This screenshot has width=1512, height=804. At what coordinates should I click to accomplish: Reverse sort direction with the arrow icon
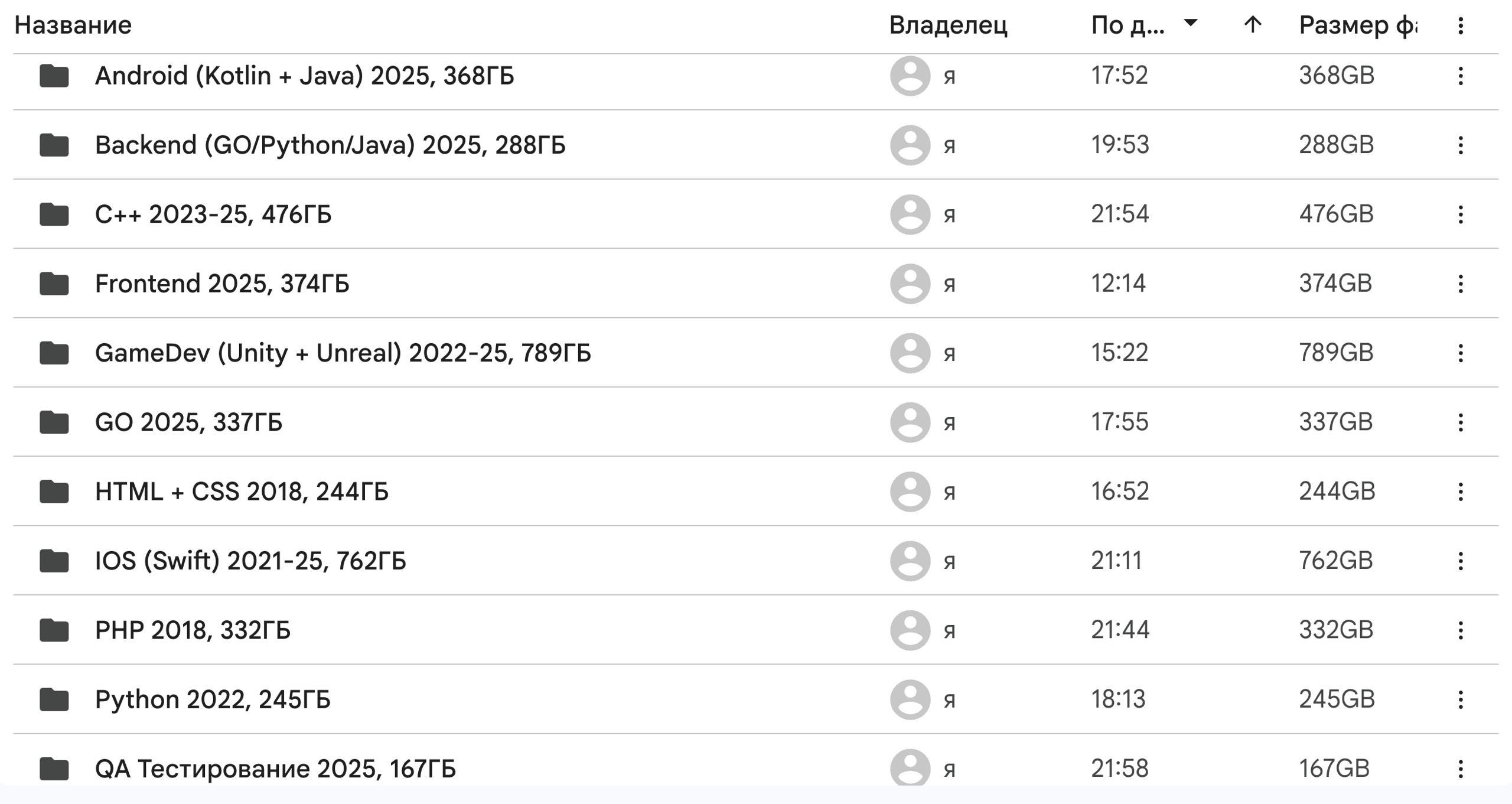[x=1252, y=25]
